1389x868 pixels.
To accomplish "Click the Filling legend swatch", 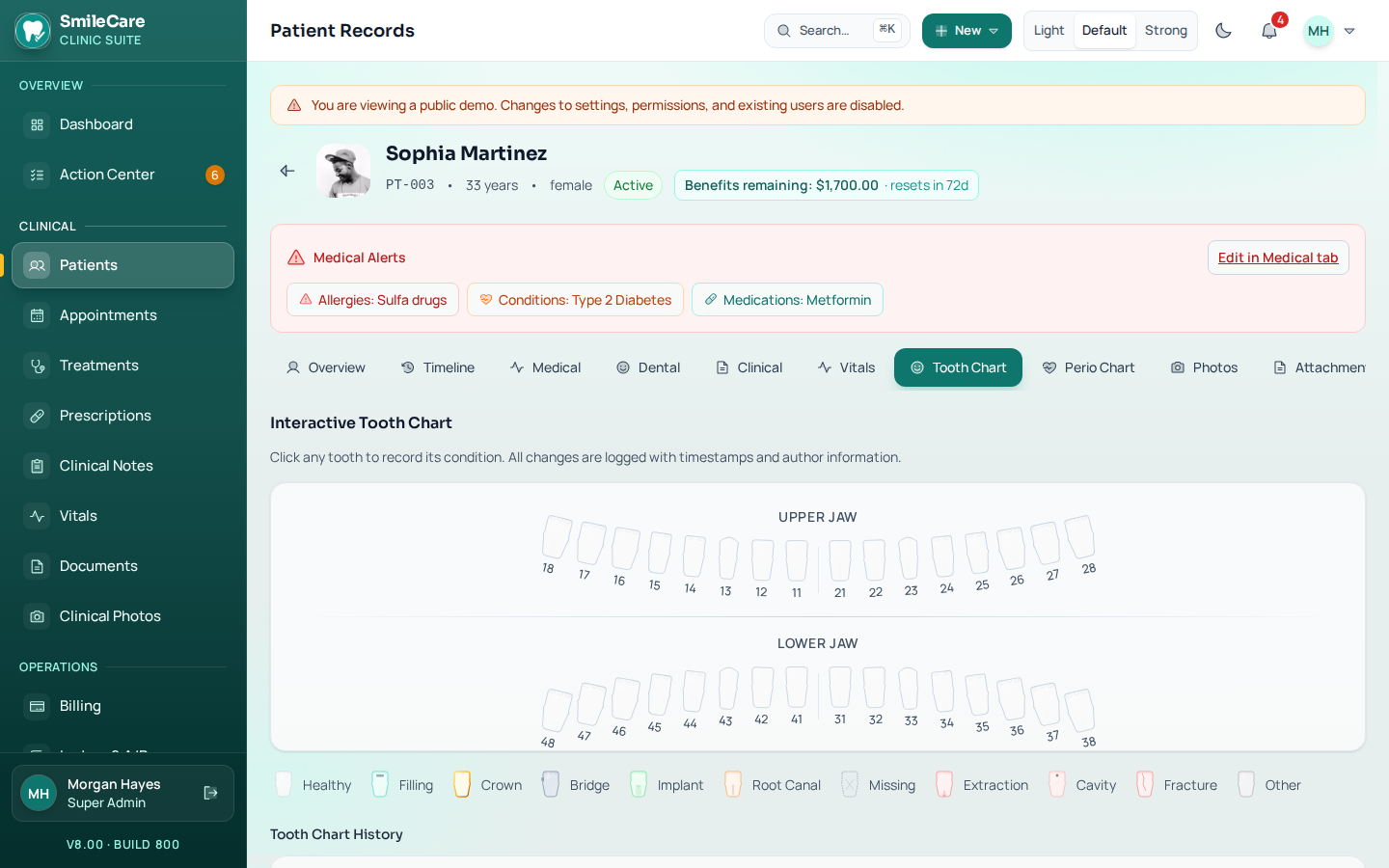I will 380,784.
